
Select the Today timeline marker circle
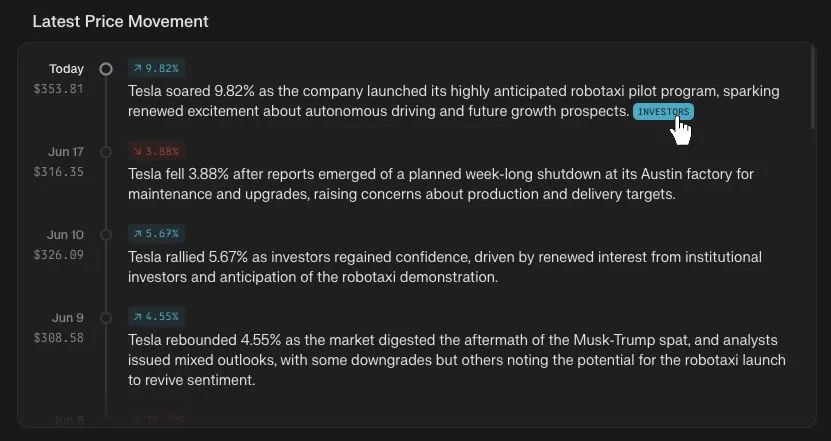pyautogui.click(x=106, y=69)
